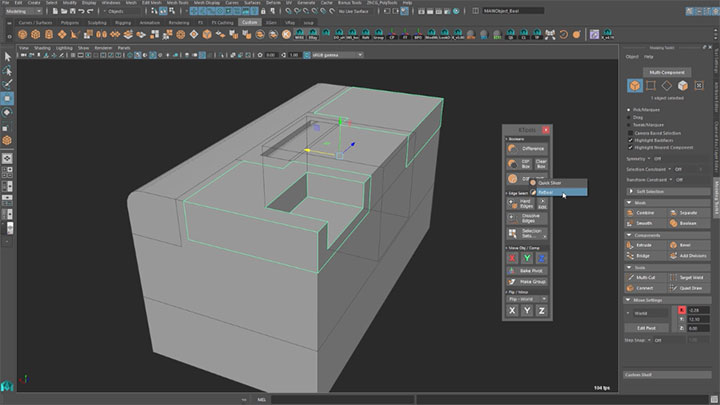Click the Combine mesh tool
This screenshot has height=405, width=720.
click(x=645, y=213)
